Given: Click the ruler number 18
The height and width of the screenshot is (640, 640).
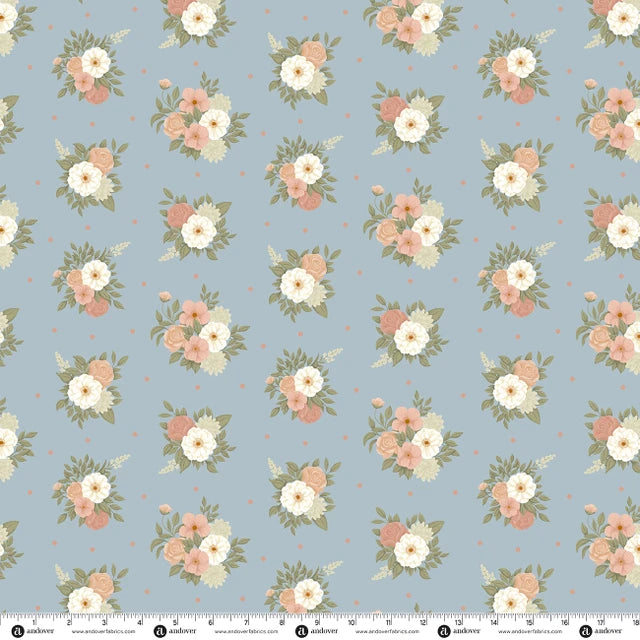Looking at the screenshot, I should 636,623.
